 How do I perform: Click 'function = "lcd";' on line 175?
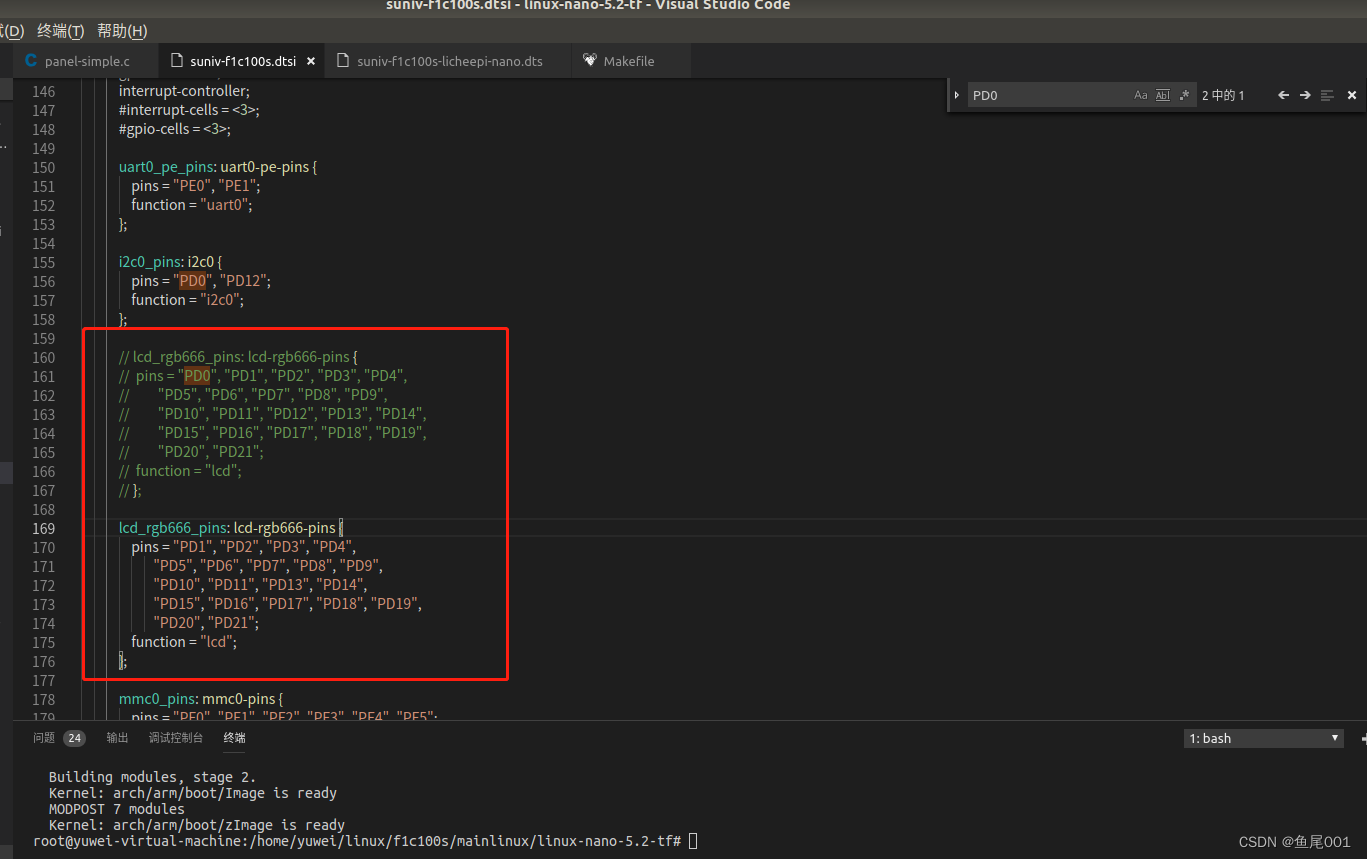click(x=184, y=642)
